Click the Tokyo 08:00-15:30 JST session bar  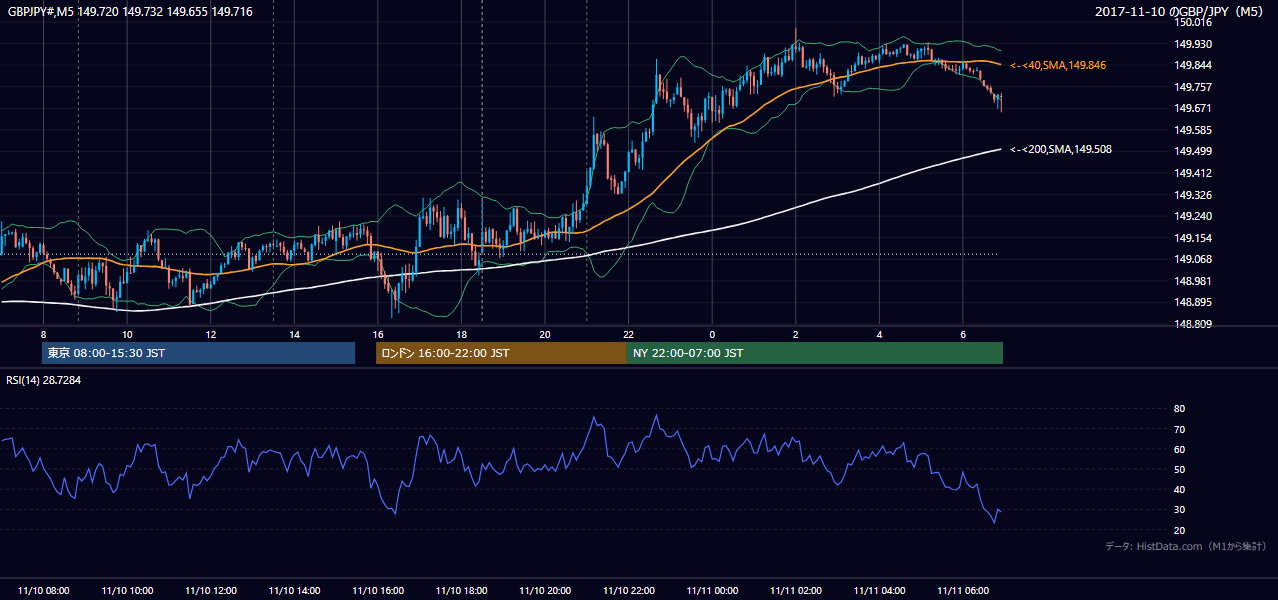pyautogui.click(x=198, y=353)
